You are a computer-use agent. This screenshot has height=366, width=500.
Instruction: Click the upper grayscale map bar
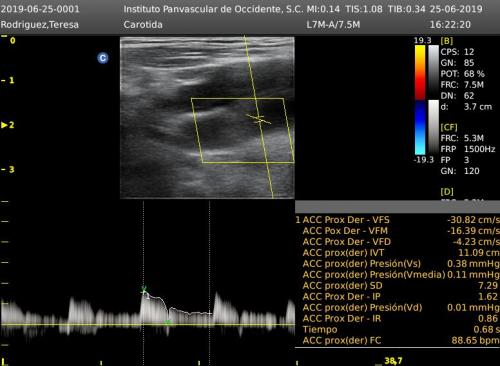point(433,72)
